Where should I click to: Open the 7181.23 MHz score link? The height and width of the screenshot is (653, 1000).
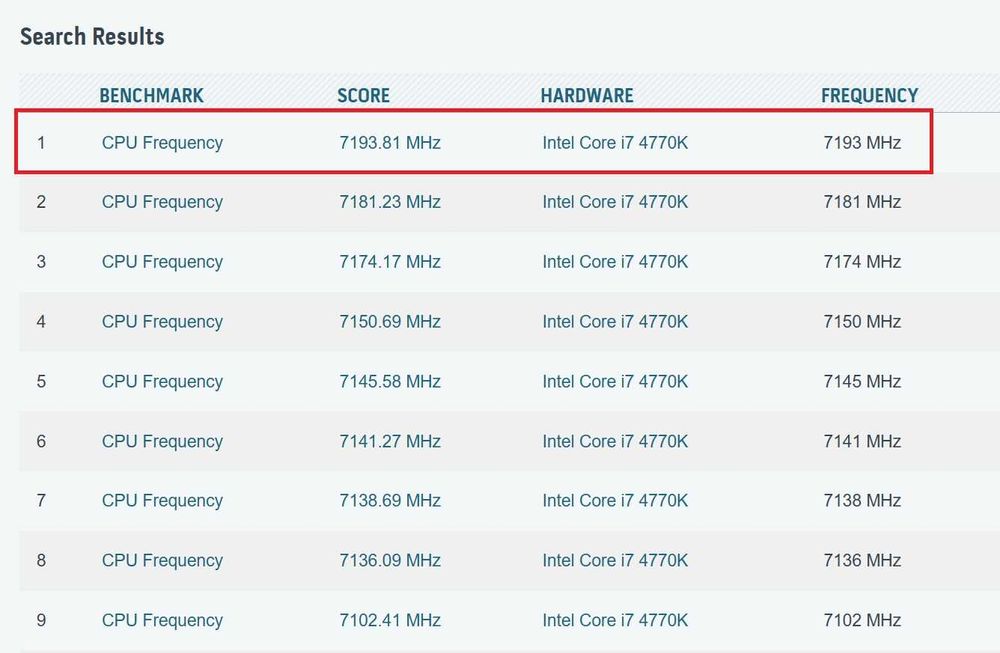pyautogui.click(x=390, y=202)
